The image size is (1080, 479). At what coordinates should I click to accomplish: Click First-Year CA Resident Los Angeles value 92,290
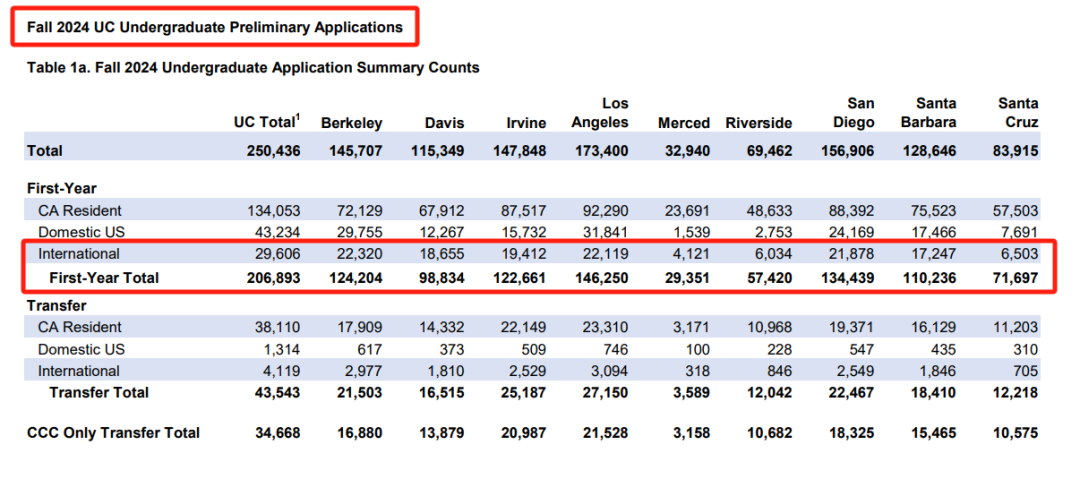(x=605, y=211)
